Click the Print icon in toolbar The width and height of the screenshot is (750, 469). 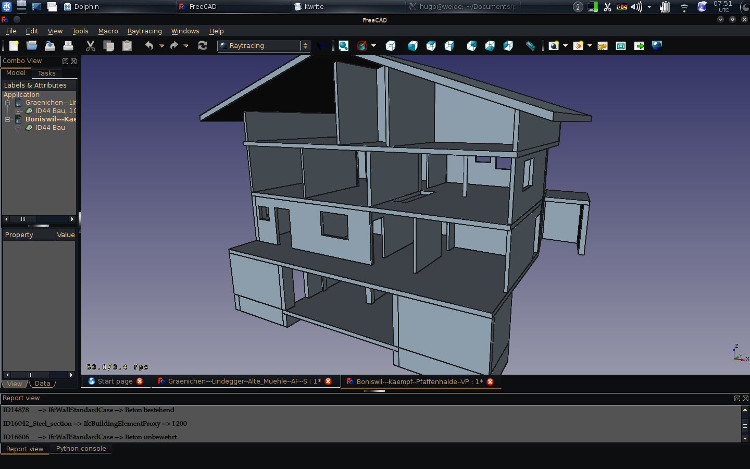(x=68, y=46)
